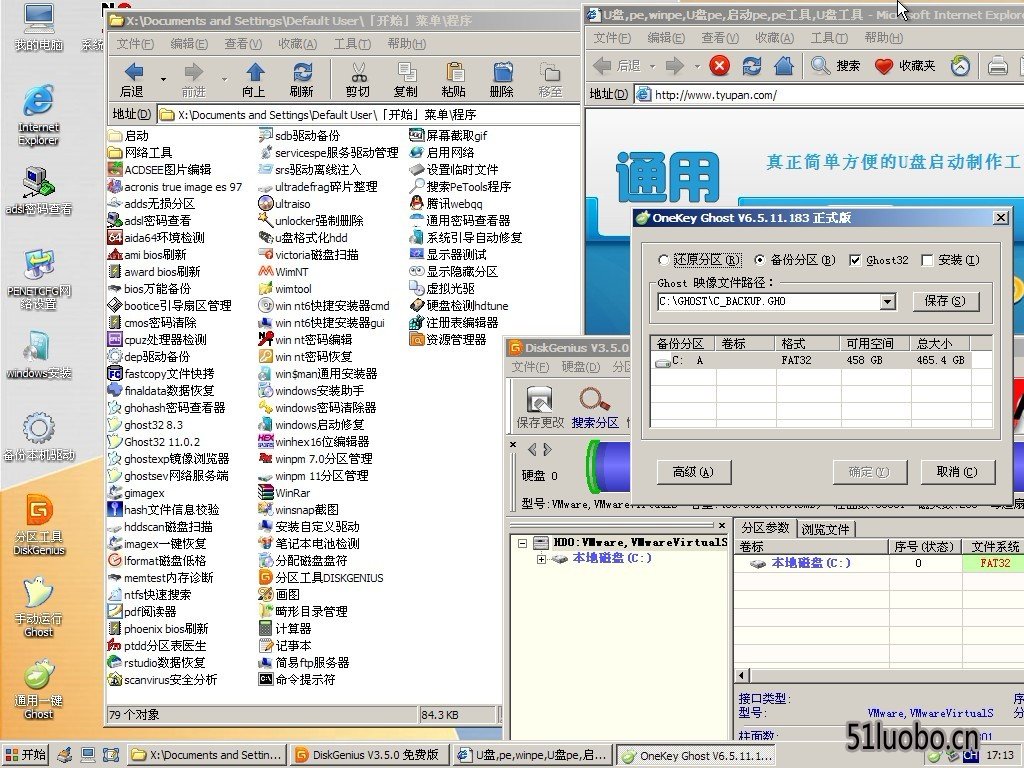This screenshot has height=768, width=1024.
Task: Switch to 分区参数 tab in DiskGenius
Action: pos(765,528)
